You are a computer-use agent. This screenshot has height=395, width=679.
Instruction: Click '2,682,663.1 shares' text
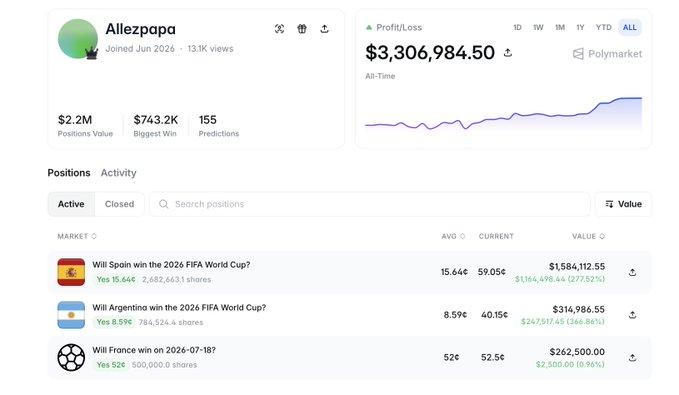tap(176, 279)
